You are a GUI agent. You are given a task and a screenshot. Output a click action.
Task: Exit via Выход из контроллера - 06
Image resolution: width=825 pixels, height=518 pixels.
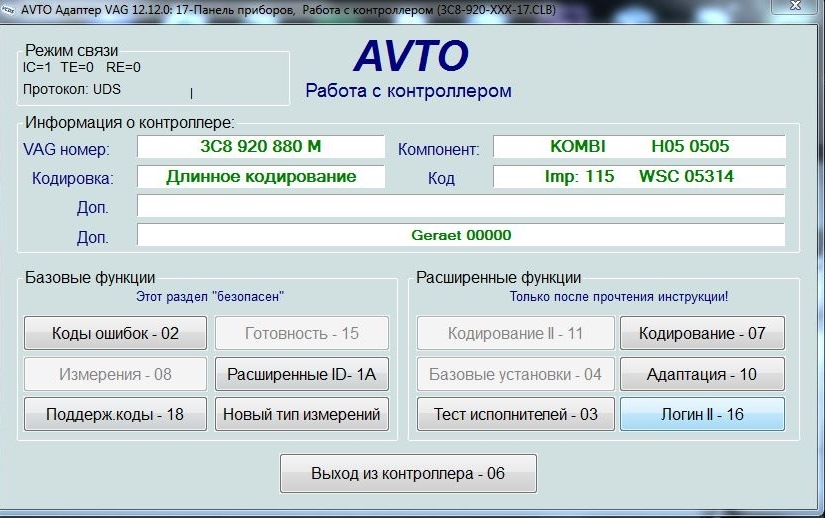click(x=408, y=473)
